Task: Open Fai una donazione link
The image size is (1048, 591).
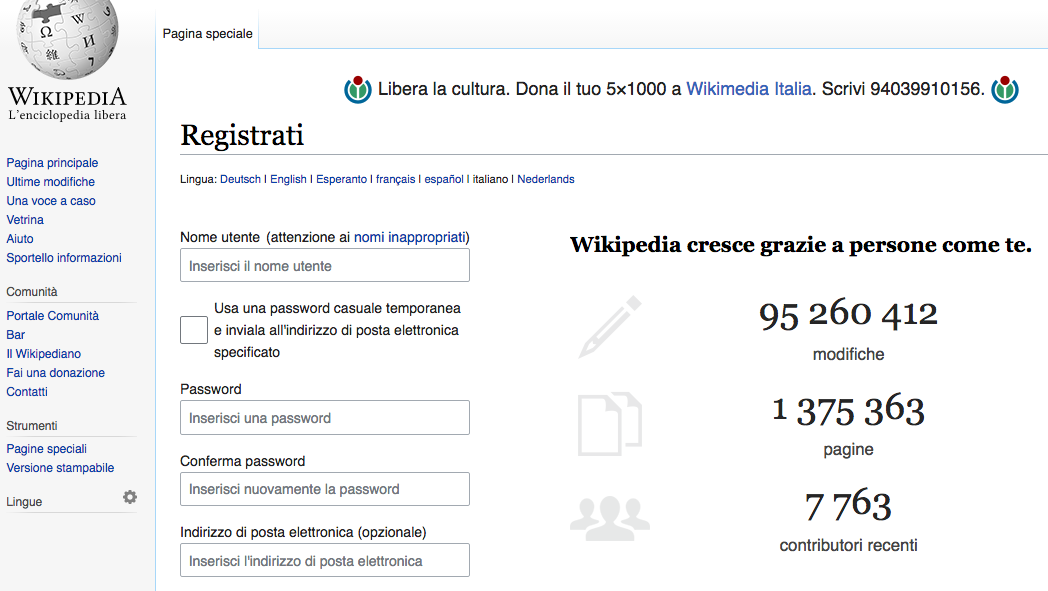Action: pyautogui.click(x=55, y=372)
